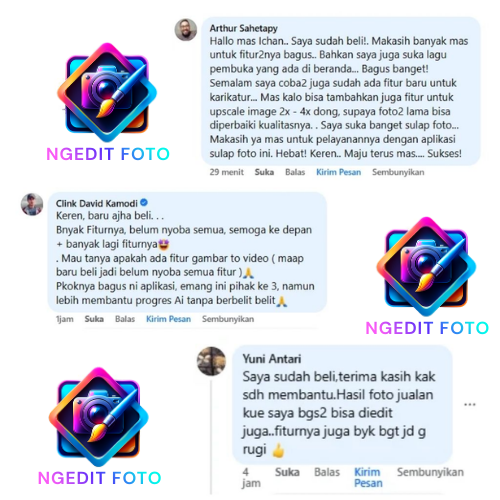The image size is (500, 500).
Task: Click the verified badge next to Clink David Kamodi
Action: (x=144, y=202)
